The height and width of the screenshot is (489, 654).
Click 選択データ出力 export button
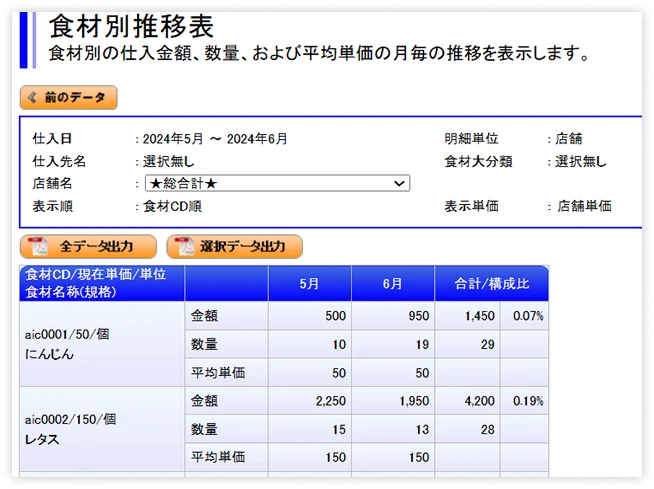pos(234,247)
